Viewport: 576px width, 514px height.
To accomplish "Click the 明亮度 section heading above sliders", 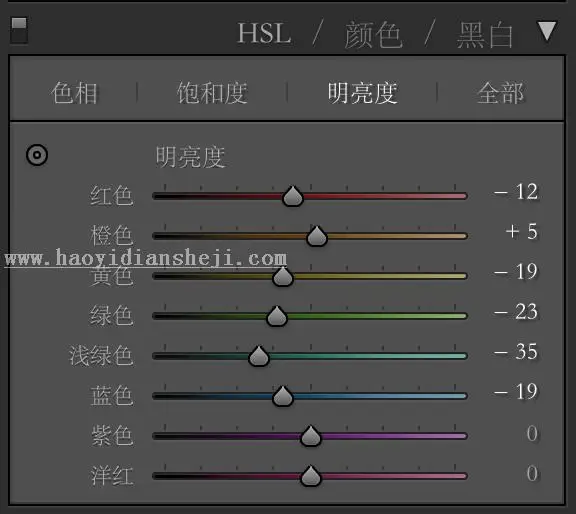I will [x=190, y=157].
